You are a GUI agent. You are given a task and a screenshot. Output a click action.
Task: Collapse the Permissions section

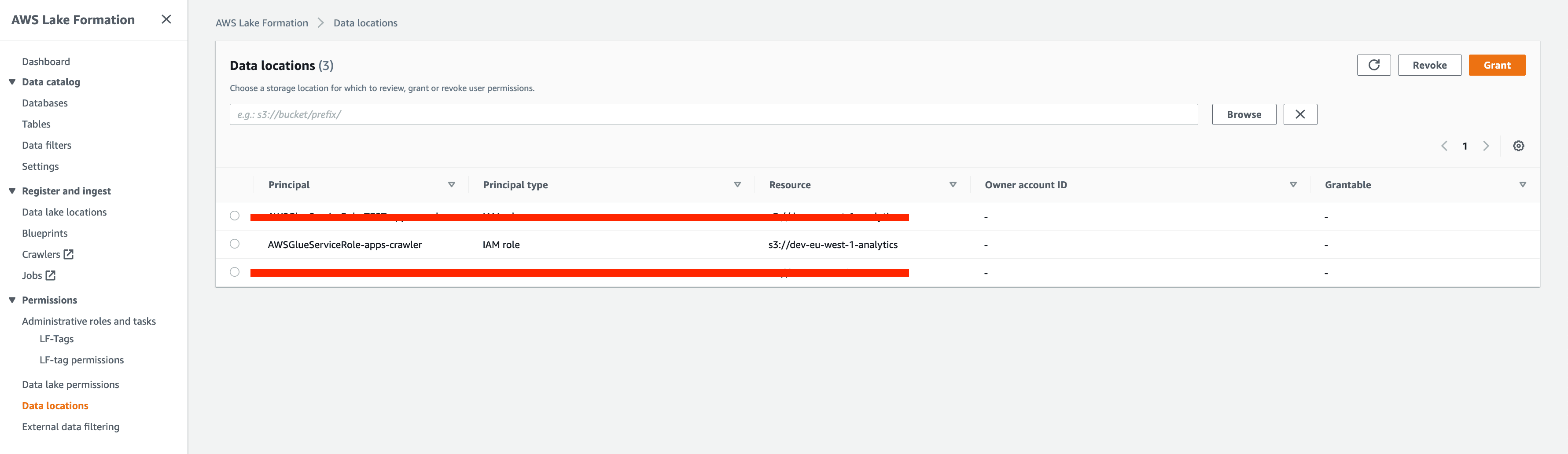[12, 300]
